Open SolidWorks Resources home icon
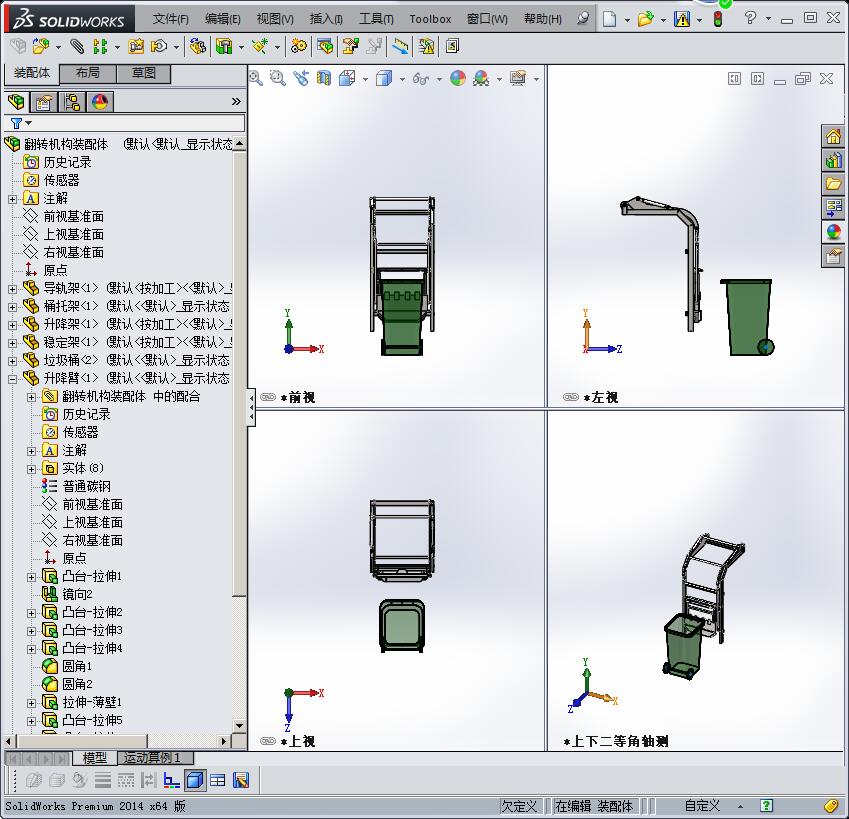The image size is (849, 819). click(833, 137)
